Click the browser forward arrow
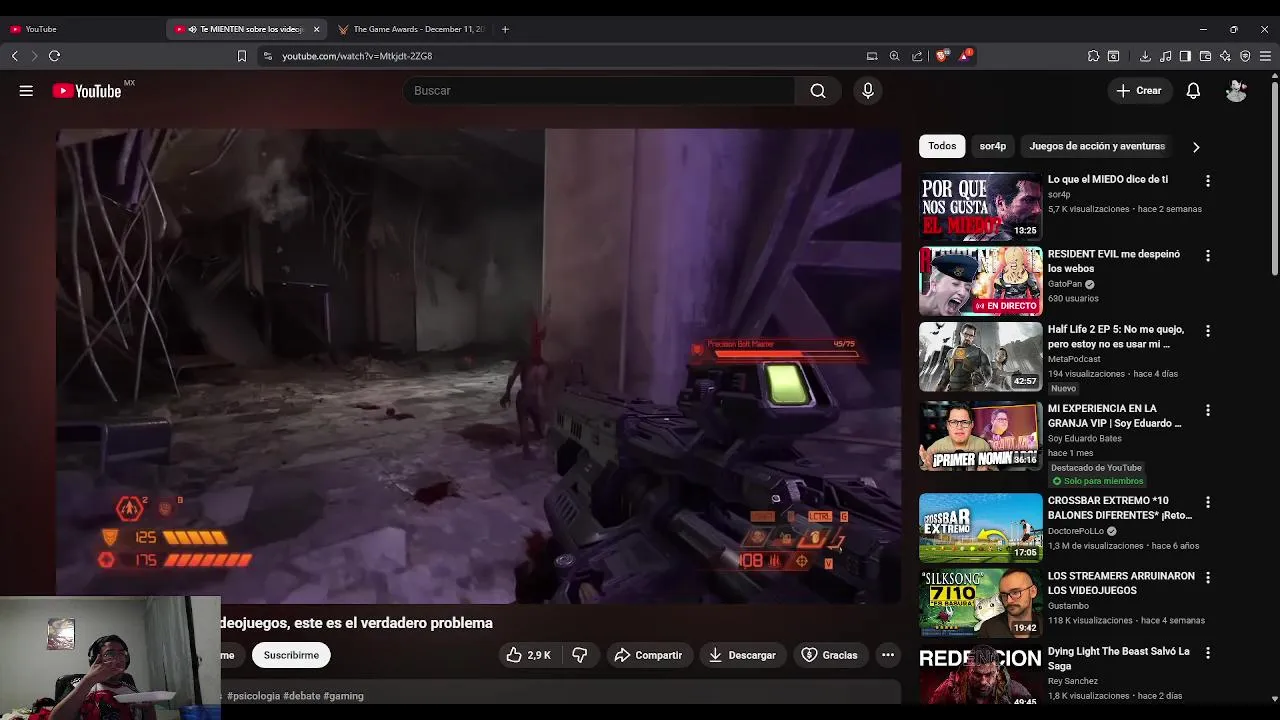This screenshot has width=1280, height=720. coord(34,56)
